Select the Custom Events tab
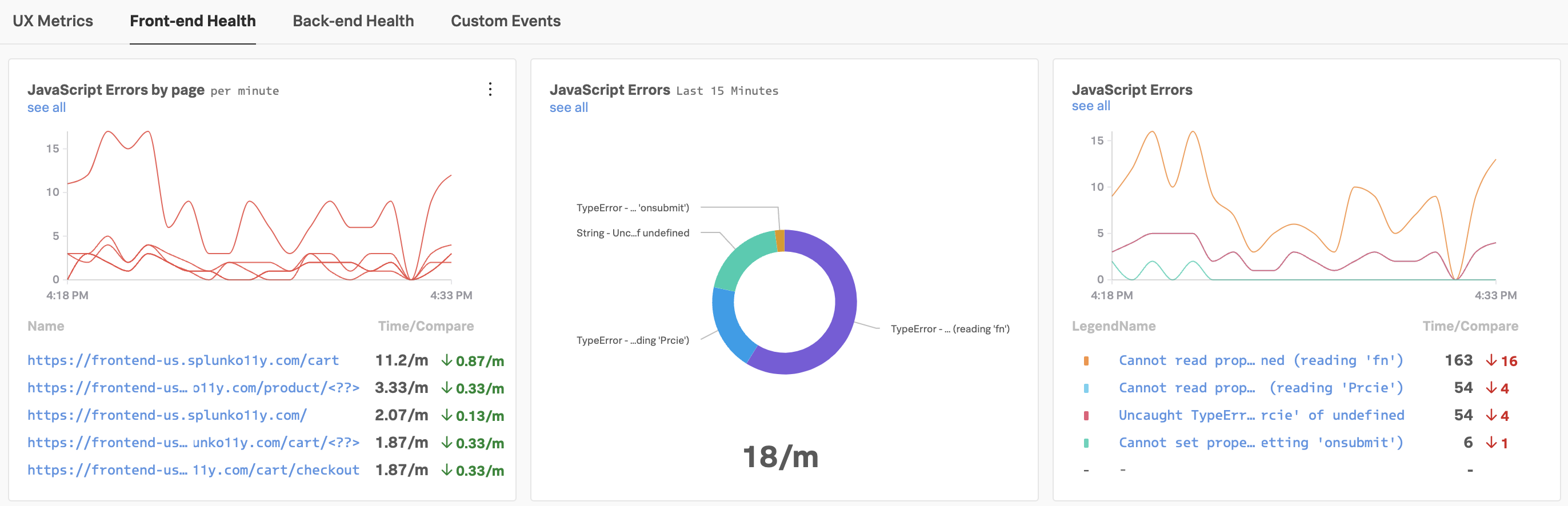 click(x=505, y=21)
